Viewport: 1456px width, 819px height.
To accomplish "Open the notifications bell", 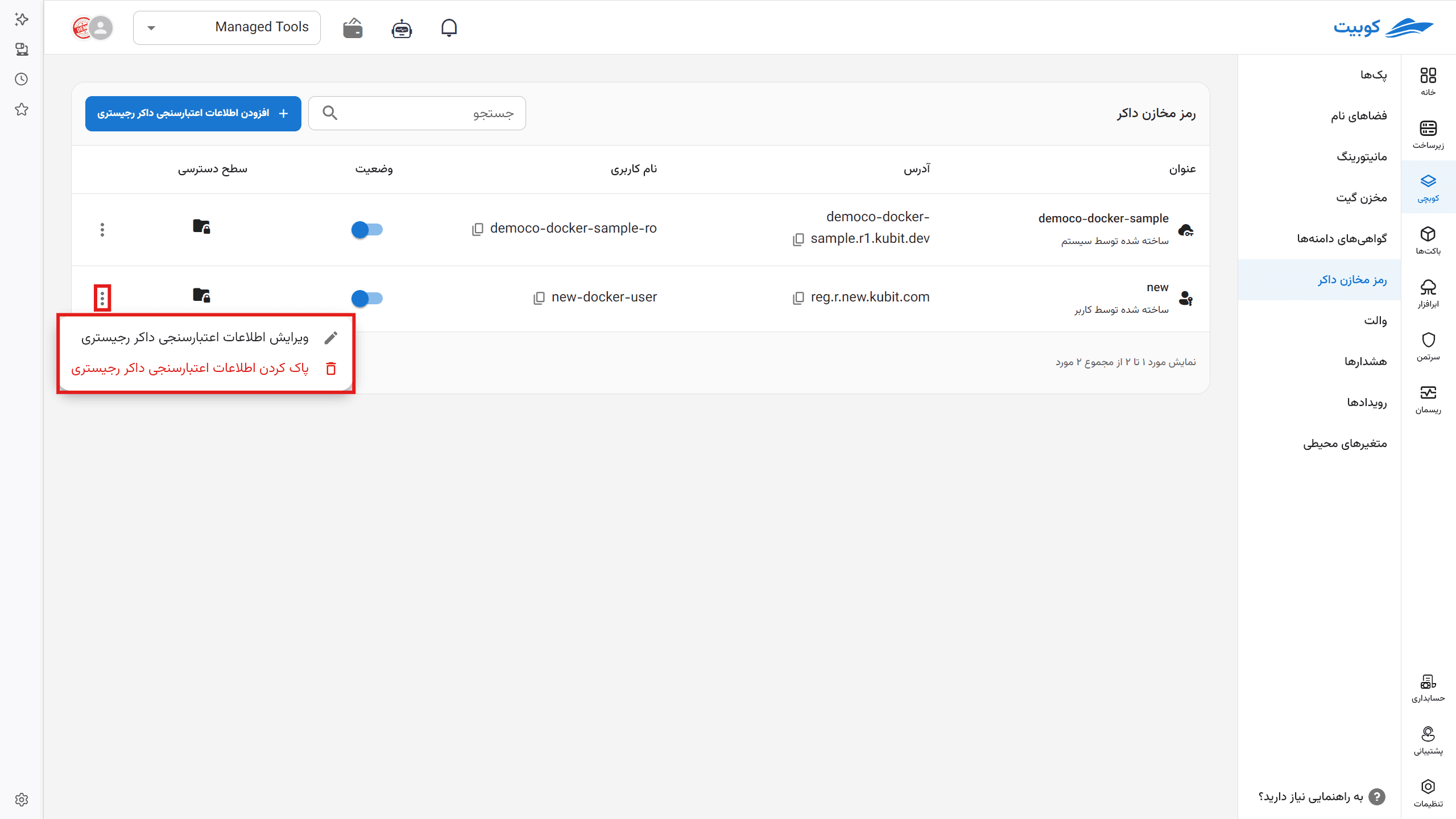I will [x=449, y=28].
